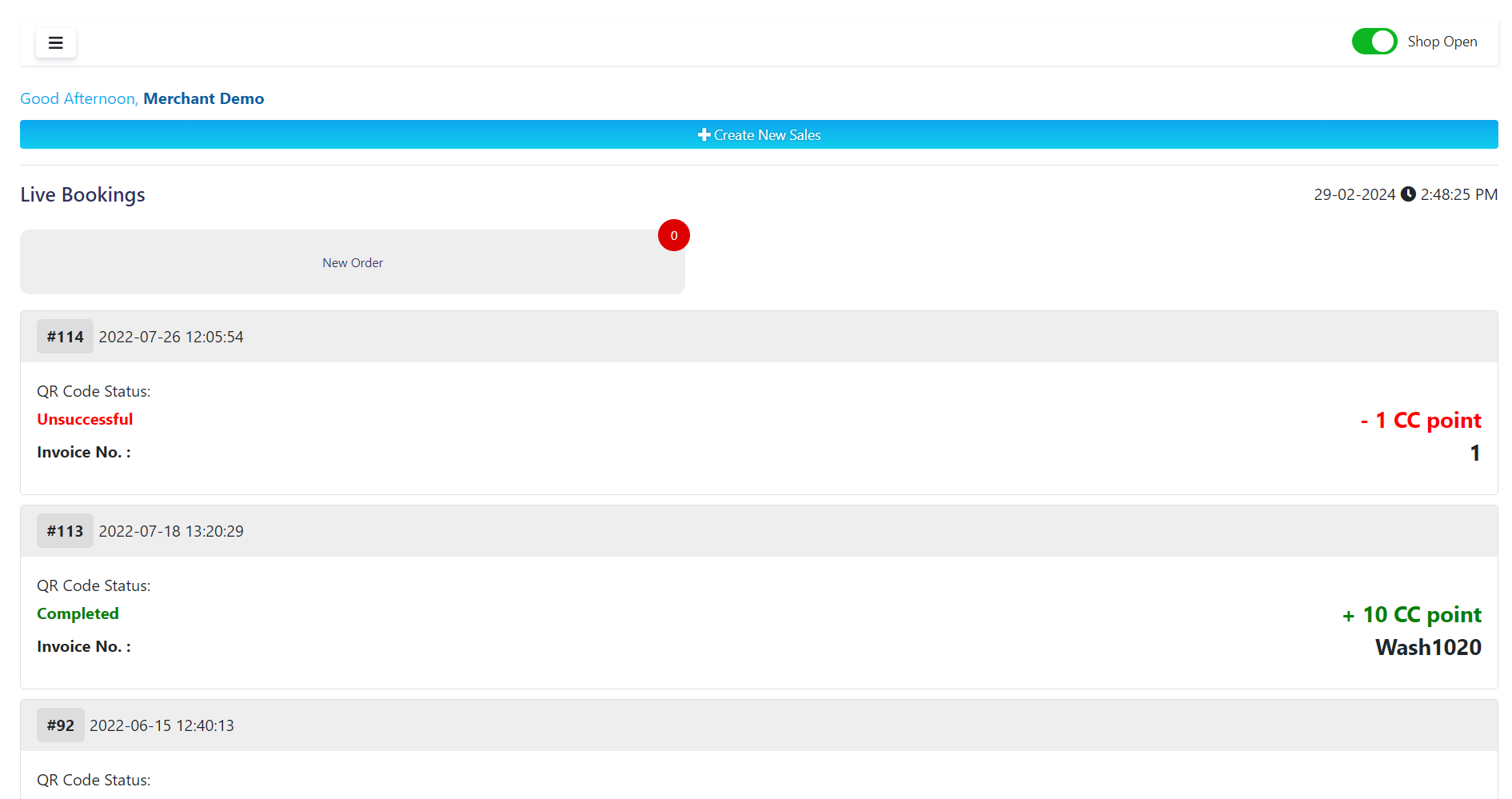Click timestamp 2022-07-18 13:20:29

pos(171,531)
